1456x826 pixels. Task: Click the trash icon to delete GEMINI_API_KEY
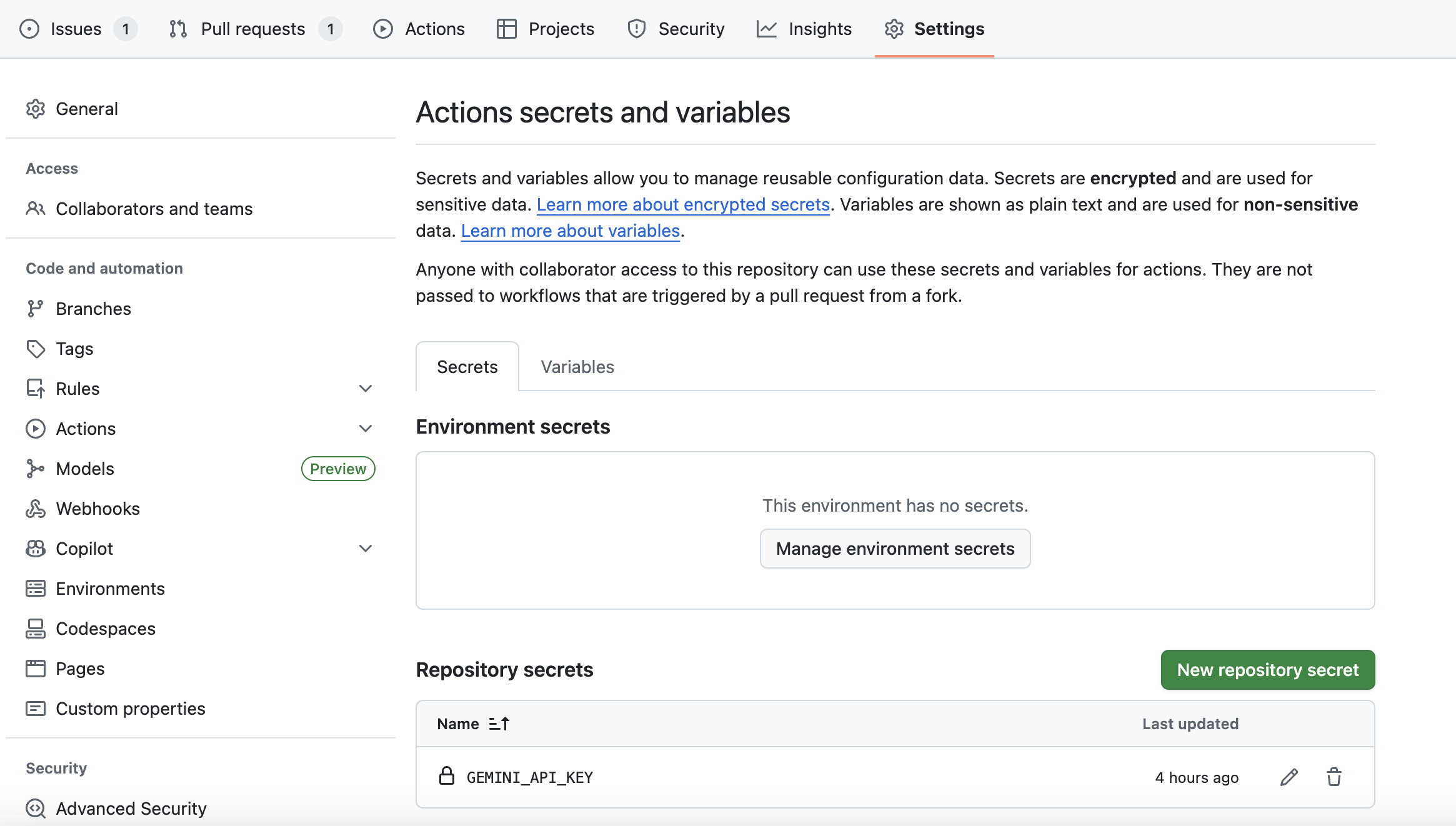pyautogui.click(x=1334, y=777)
